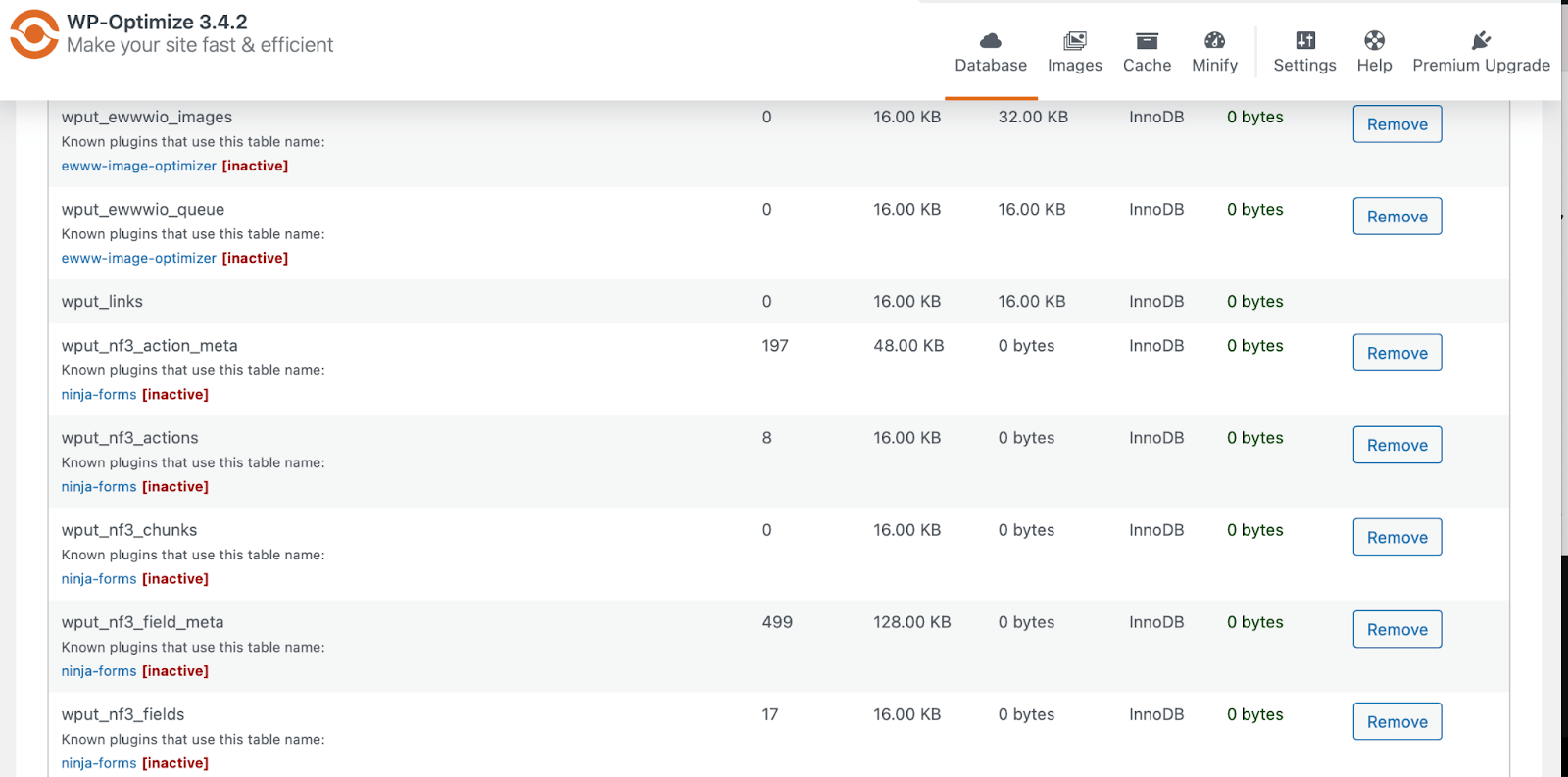This screenshot has width=1568, height=777.
Task: Remove the wput_nf3_chunks table
Action: coord(1396,537)
